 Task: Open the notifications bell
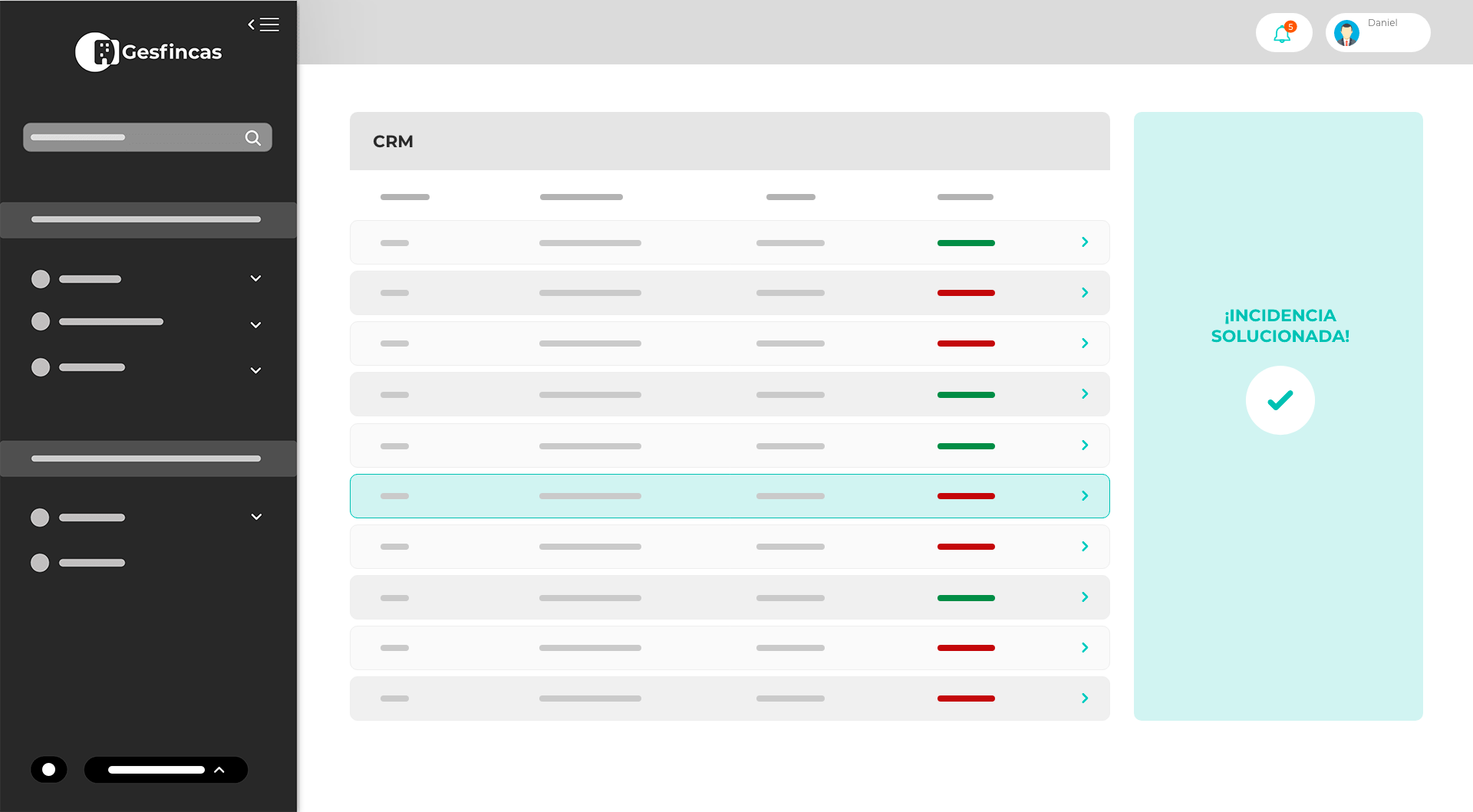[x=1283, y=34]
